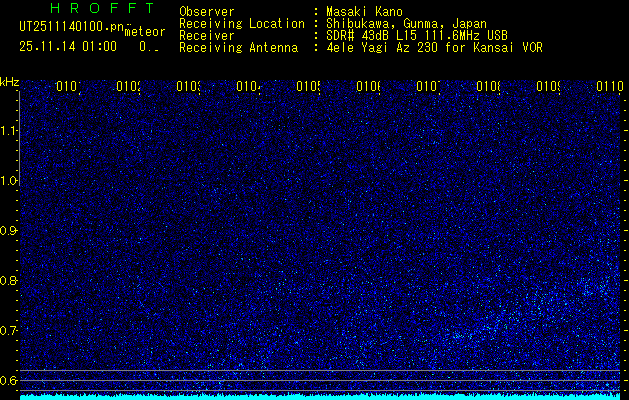Click the 0101 time marker
The width and height of the screenshot is (629, 400).
[68, 86]
